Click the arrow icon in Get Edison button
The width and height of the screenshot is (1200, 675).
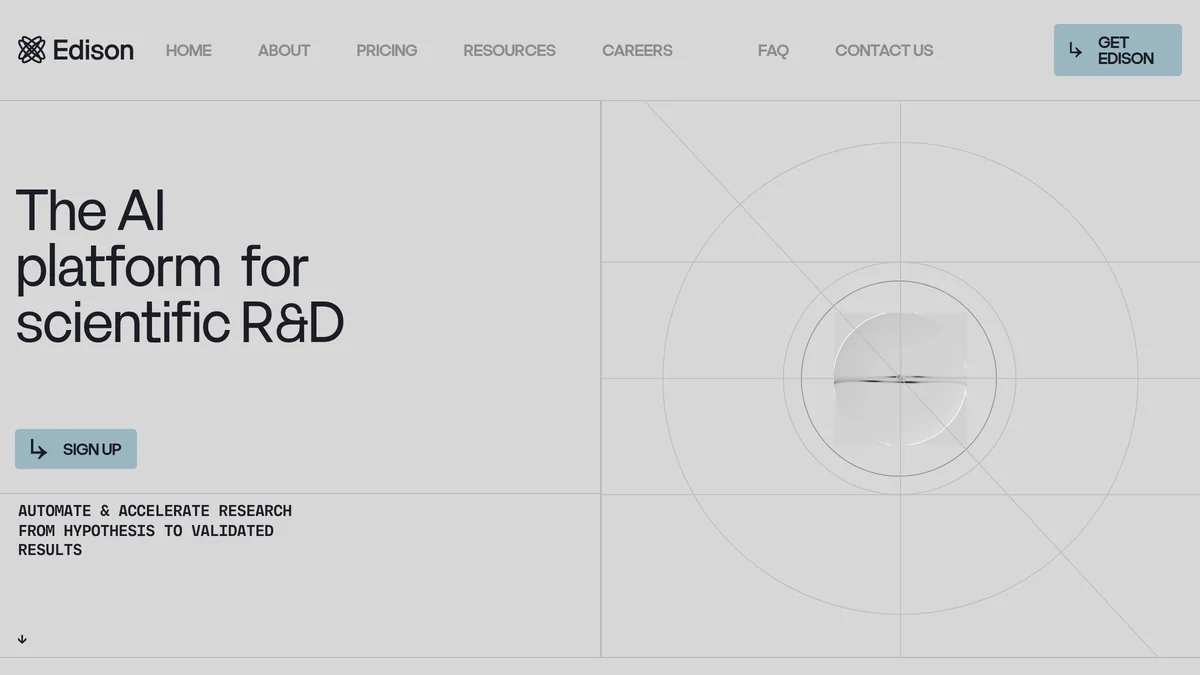1076,50
